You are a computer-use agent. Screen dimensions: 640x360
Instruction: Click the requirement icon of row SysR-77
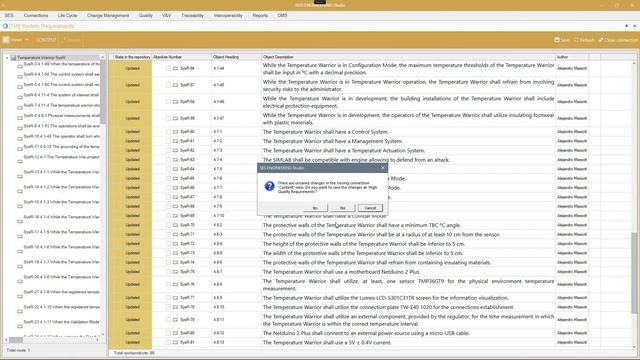pos(176,298)
